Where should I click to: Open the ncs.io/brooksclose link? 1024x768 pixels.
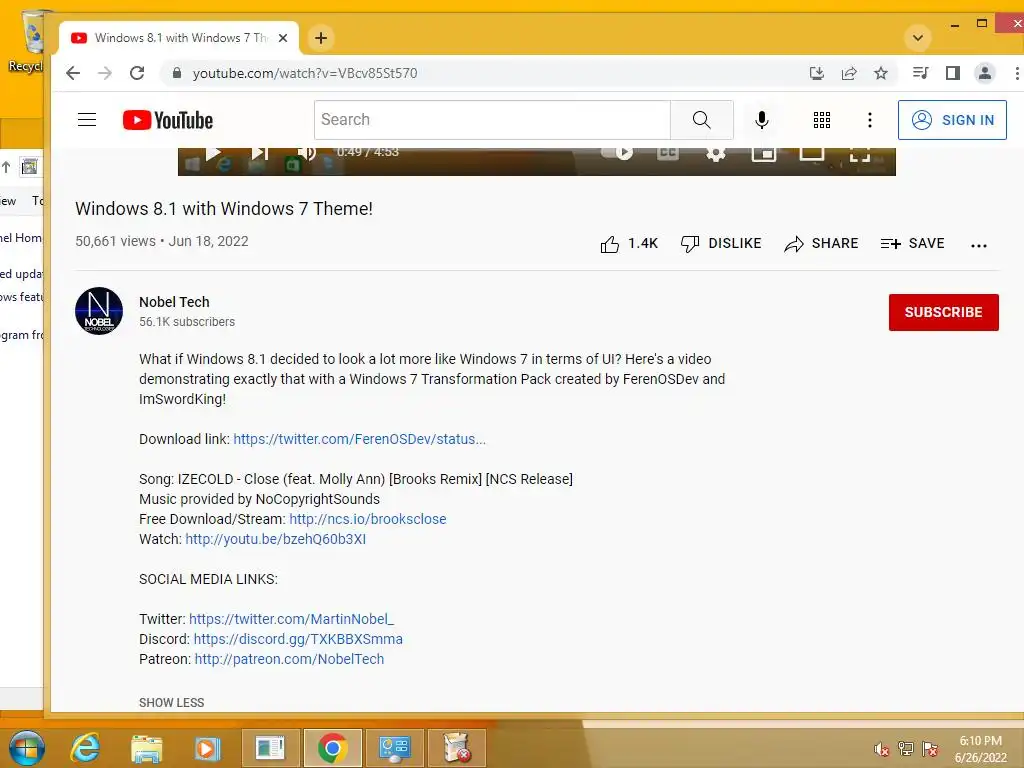point(368,519)
